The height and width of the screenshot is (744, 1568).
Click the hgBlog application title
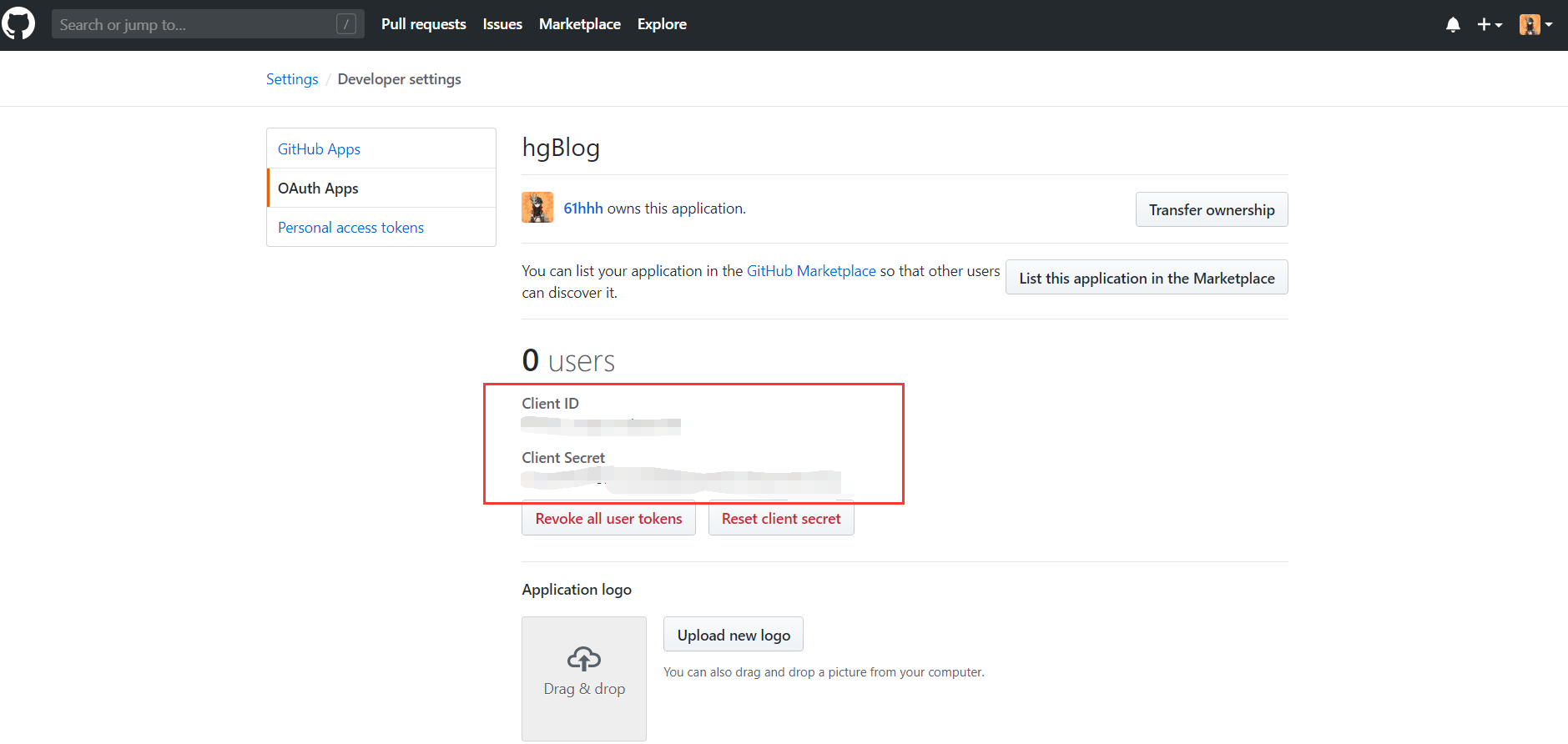tap(561, 148)
